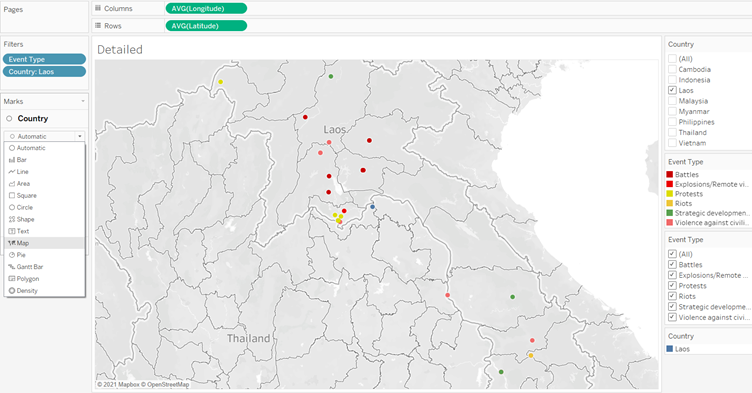Click the blue data point on map
The image size is (752, 393).
click(373, 207)
